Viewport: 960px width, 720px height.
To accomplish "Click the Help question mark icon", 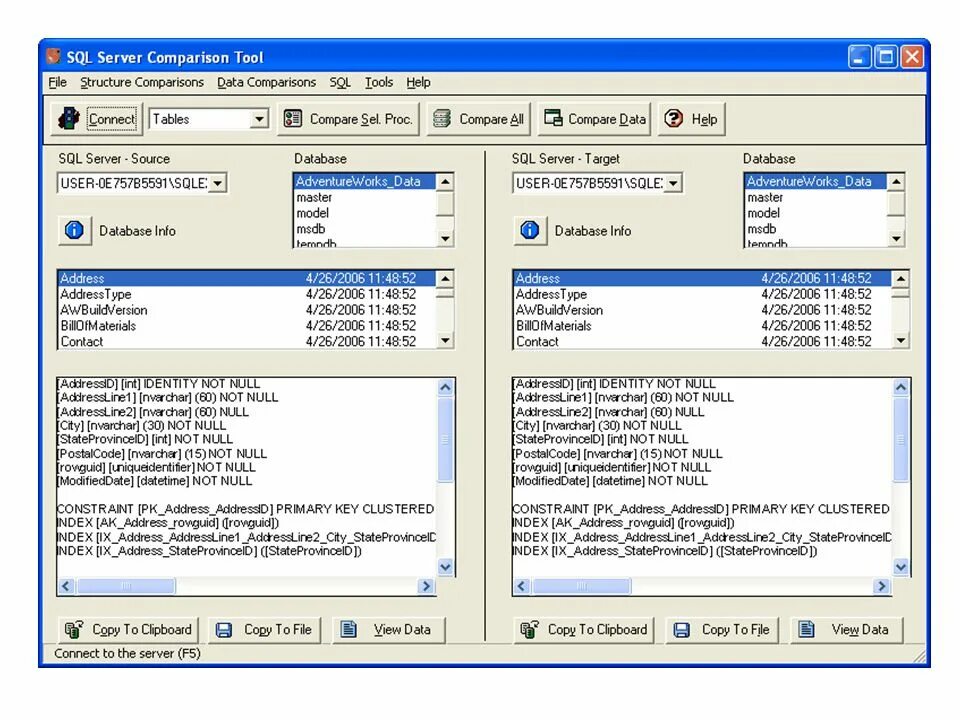I will (x=673, y=119).
